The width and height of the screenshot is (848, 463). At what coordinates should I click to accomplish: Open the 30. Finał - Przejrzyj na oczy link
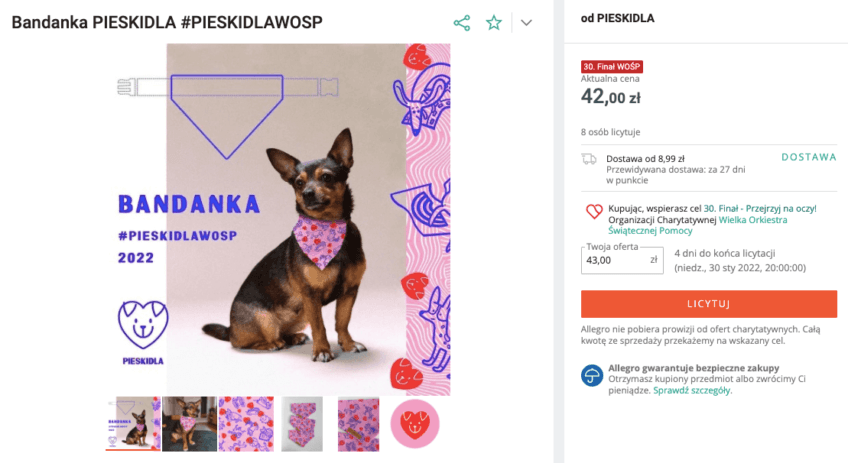[x=760, y=208]
